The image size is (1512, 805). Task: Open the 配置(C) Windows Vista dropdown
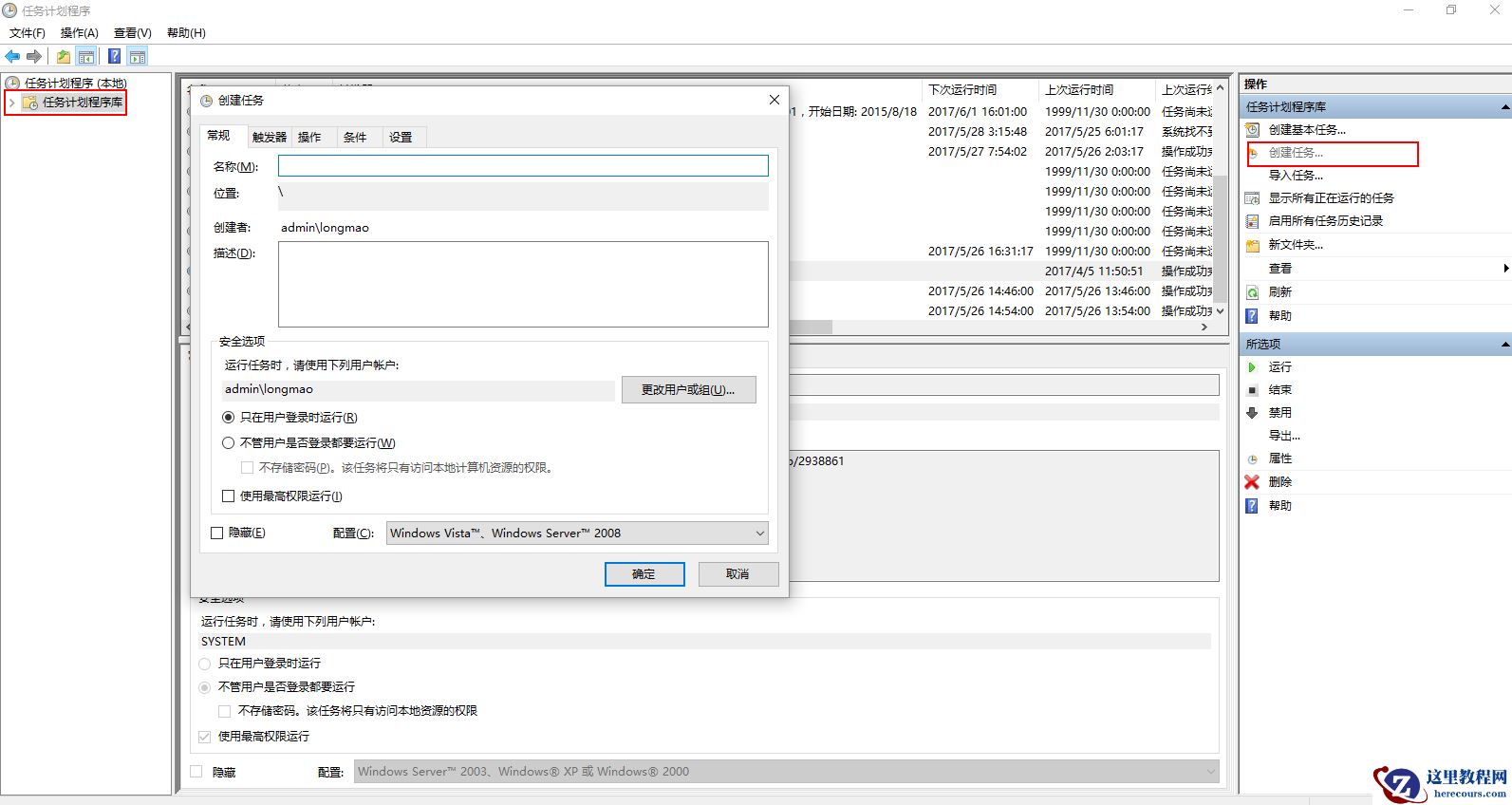pos(578,534)
